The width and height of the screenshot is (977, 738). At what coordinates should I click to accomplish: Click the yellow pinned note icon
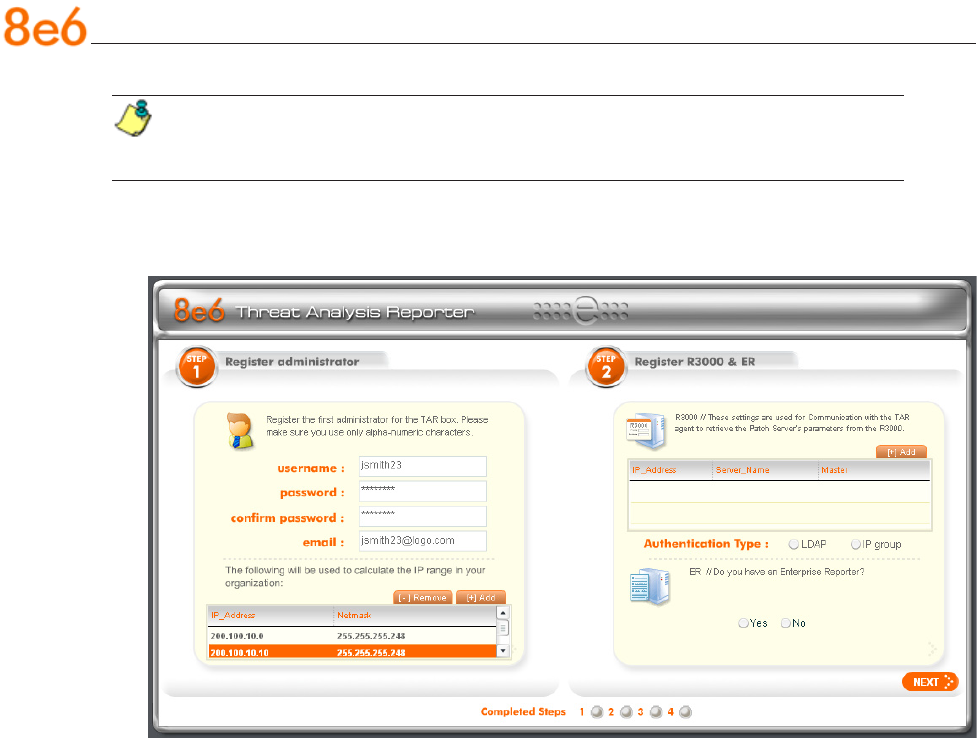[133, 118]
